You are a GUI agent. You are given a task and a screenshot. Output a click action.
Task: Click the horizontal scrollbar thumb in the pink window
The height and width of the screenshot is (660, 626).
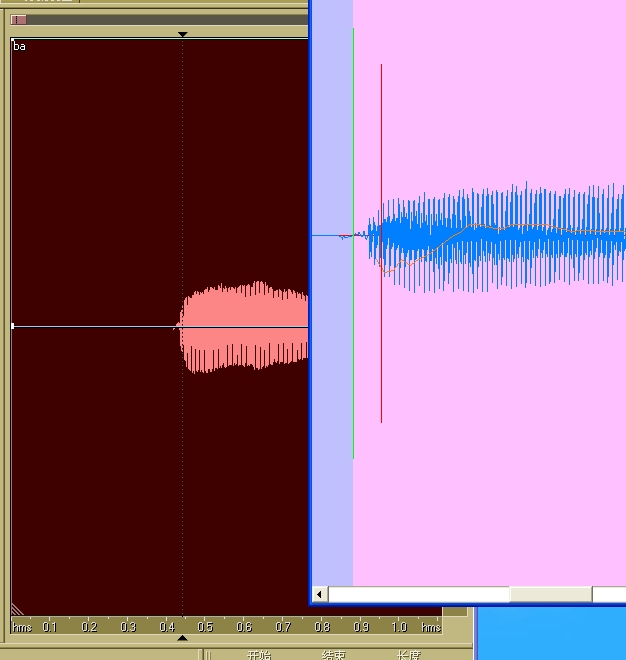551,594
